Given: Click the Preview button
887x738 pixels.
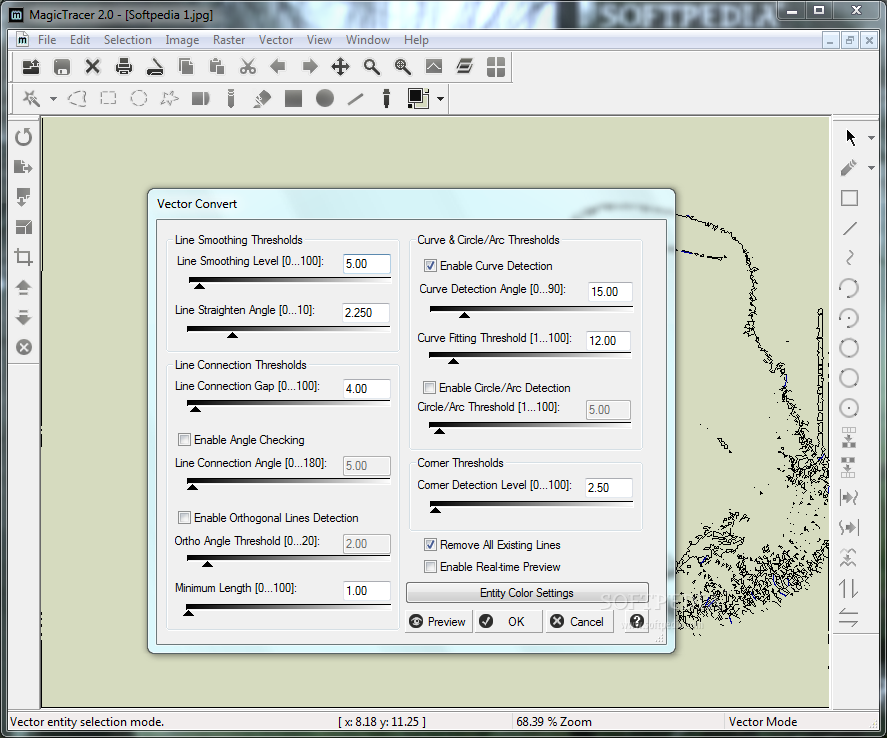Looking at the screenshot, I should coord(438,622).
